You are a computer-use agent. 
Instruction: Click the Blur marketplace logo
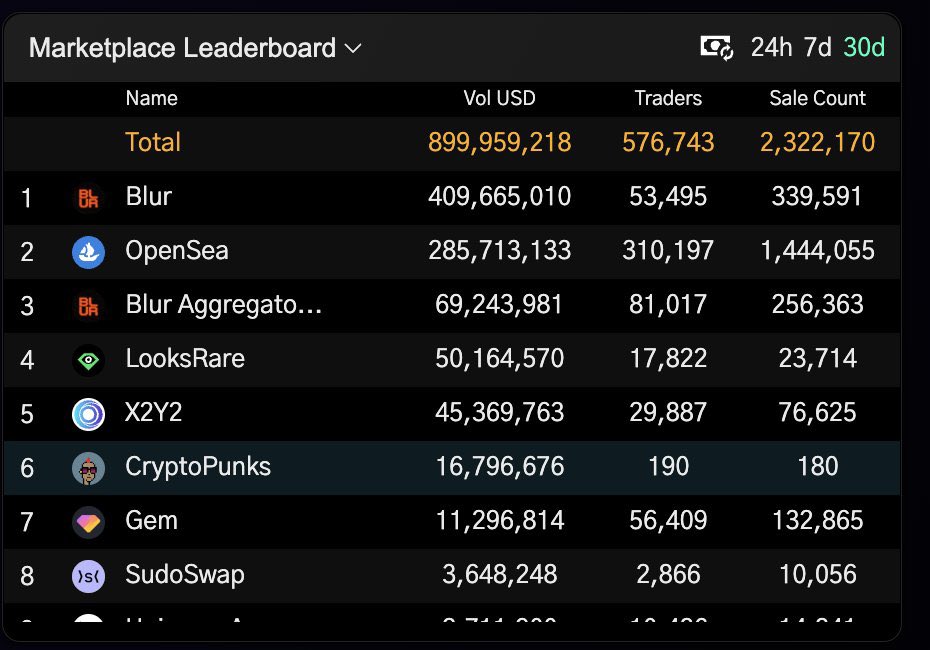point(88,198)
